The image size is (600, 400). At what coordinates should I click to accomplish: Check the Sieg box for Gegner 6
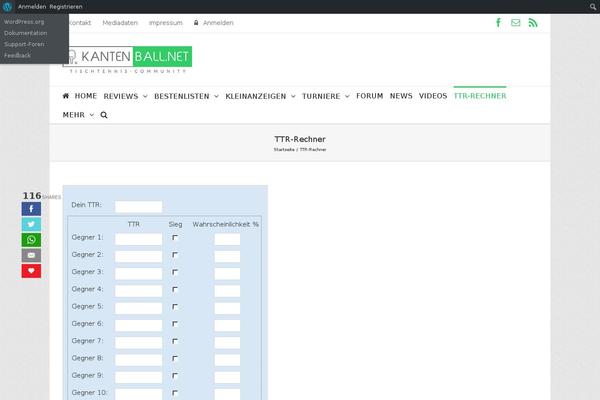(175, 324)
